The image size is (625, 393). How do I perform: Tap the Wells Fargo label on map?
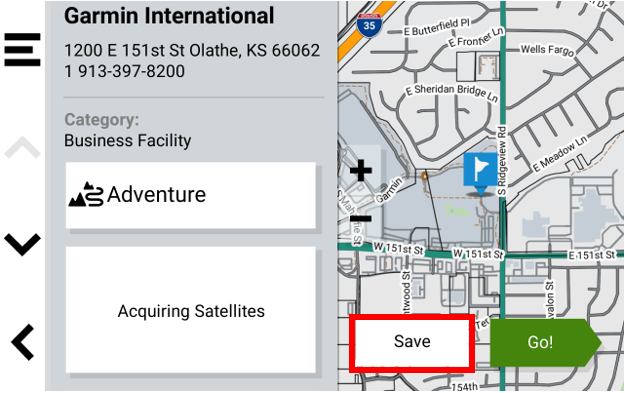pos(547,50)
